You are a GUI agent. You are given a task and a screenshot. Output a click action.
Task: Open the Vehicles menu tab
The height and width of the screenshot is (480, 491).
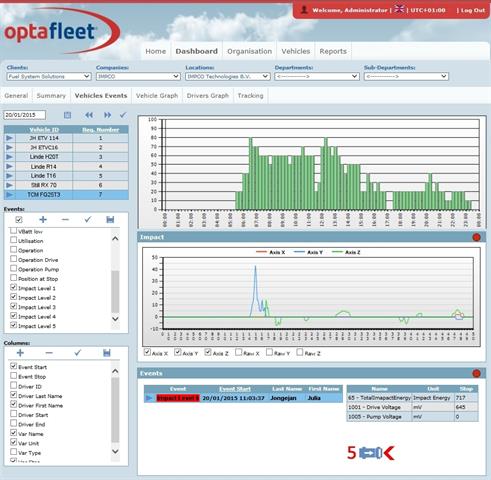pos(296,51)
